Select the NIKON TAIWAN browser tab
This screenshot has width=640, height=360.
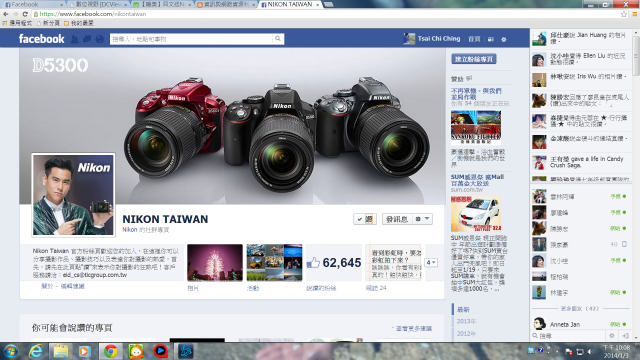290,4
